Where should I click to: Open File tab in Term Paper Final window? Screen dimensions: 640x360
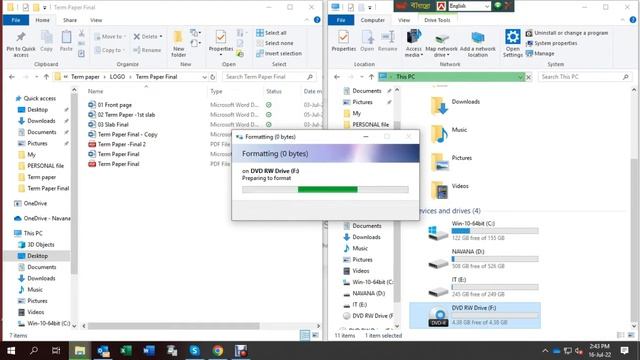coord(16,20)
